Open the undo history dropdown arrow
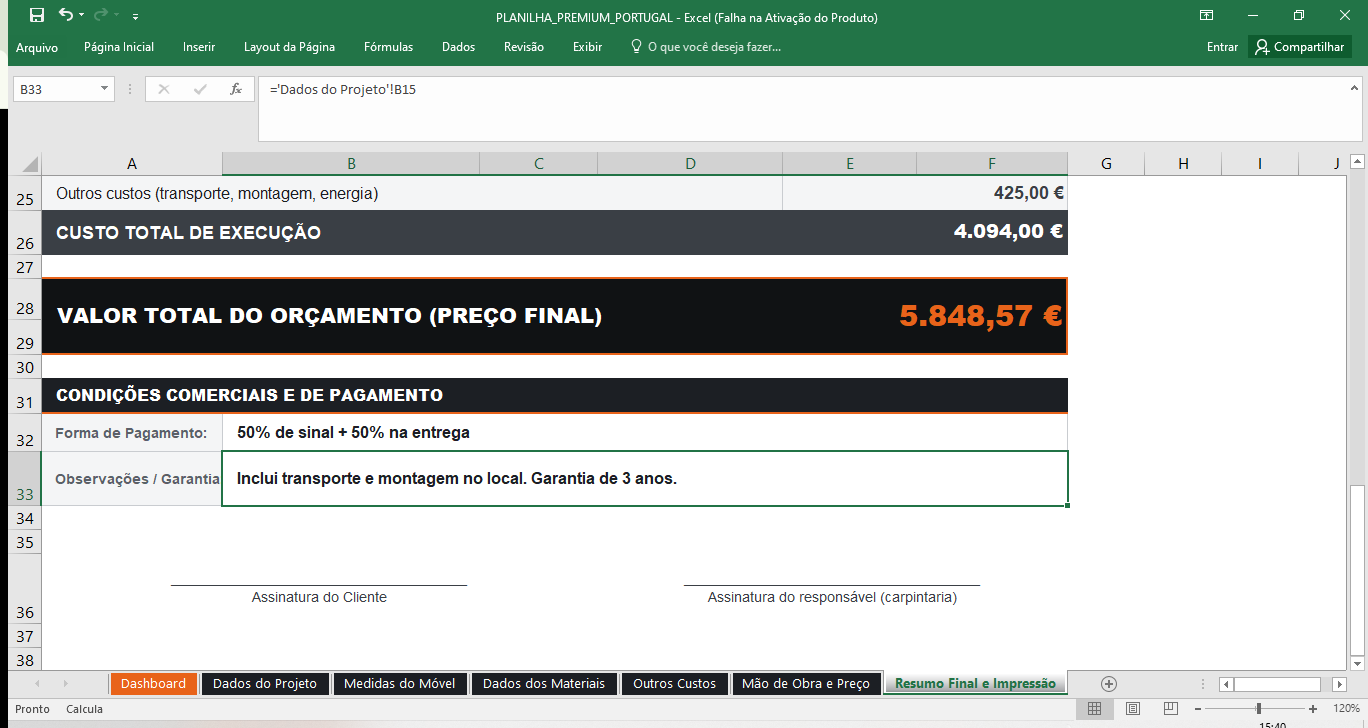The image size is (1368, 728). click(80, 16)
